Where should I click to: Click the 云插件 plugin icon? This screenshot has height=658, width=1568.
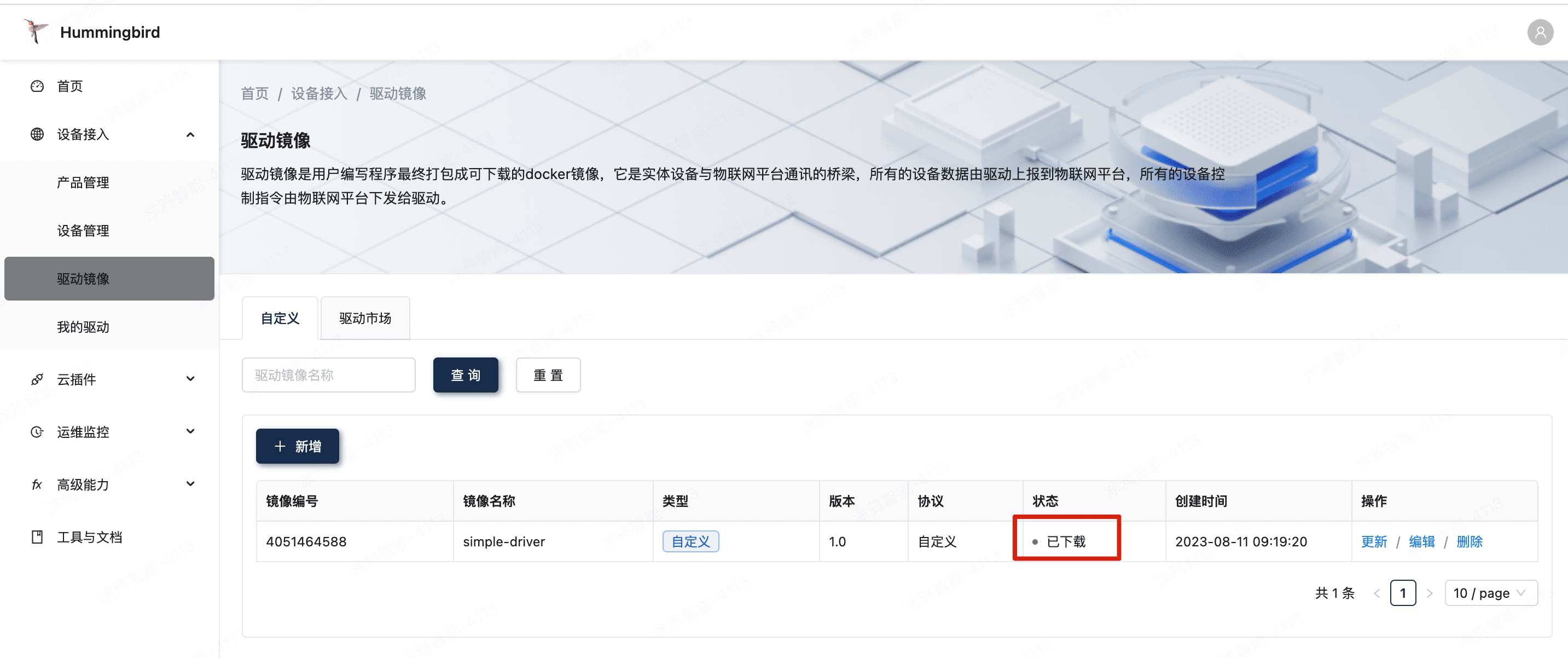click(37, 379)
